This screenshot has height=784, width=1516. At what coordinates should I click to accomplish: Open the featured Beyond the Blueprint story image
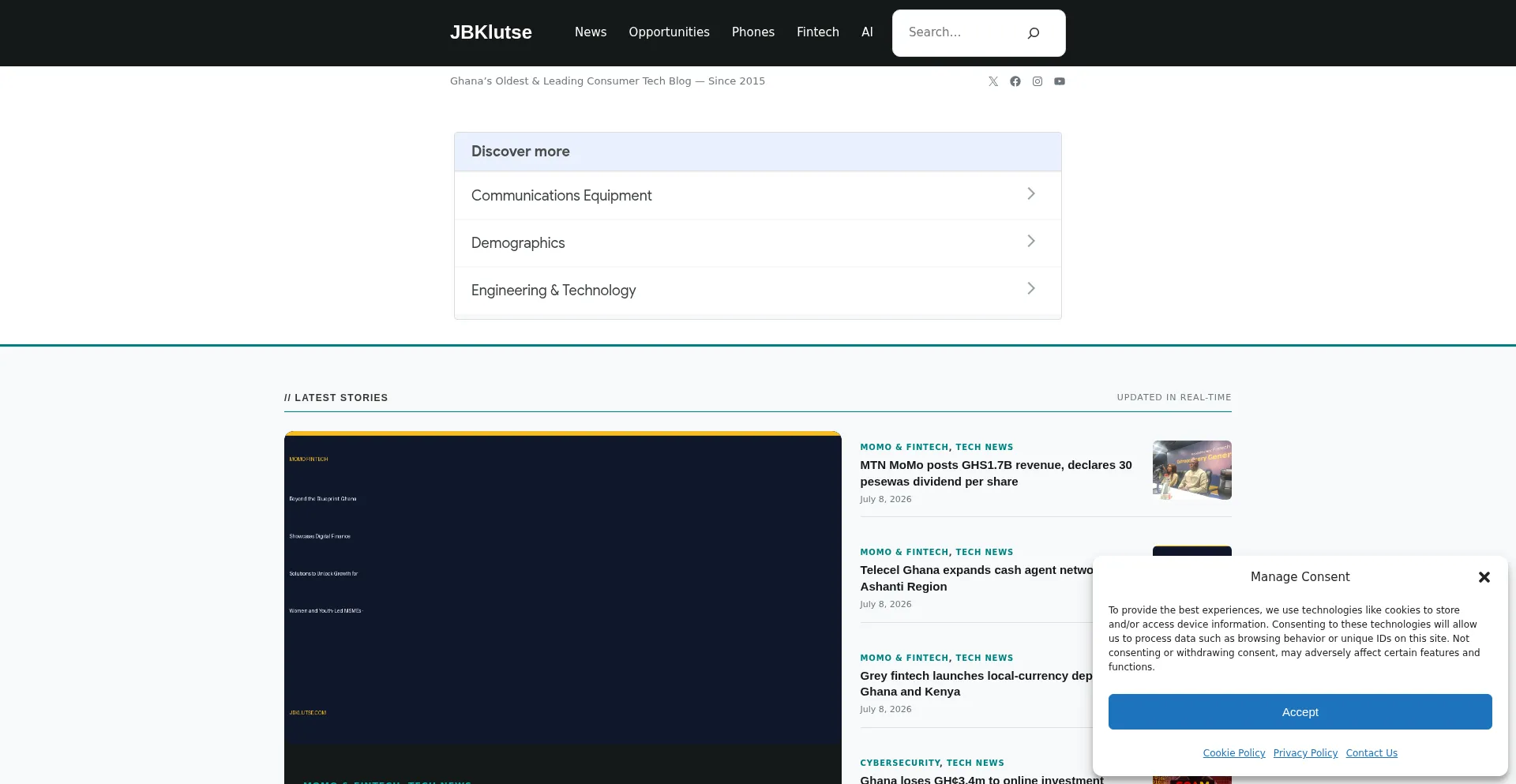(x=562, y=588)
